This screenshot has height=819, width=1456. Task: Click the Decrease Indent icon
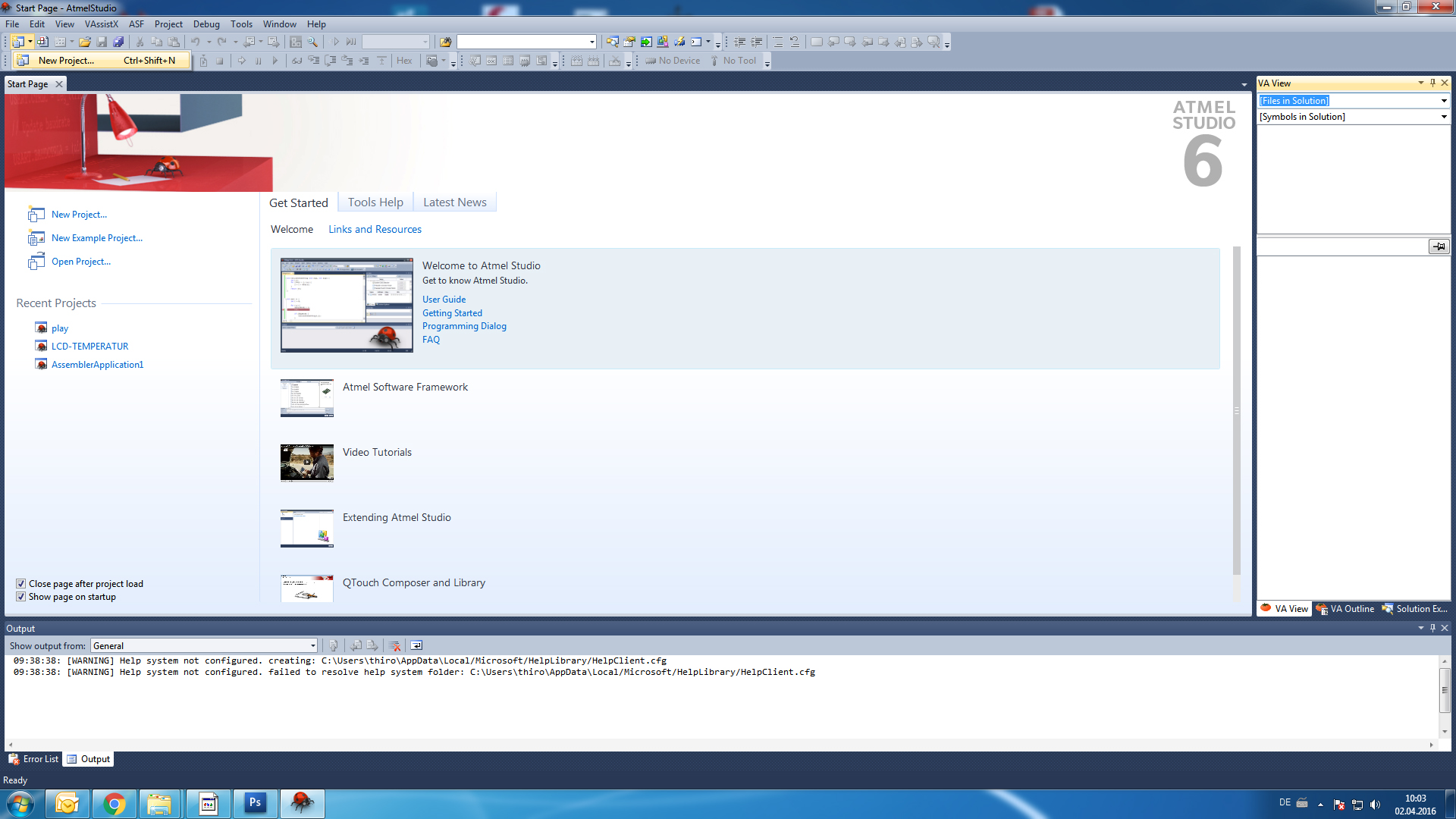pyautogui.click(x=740, y=42)
